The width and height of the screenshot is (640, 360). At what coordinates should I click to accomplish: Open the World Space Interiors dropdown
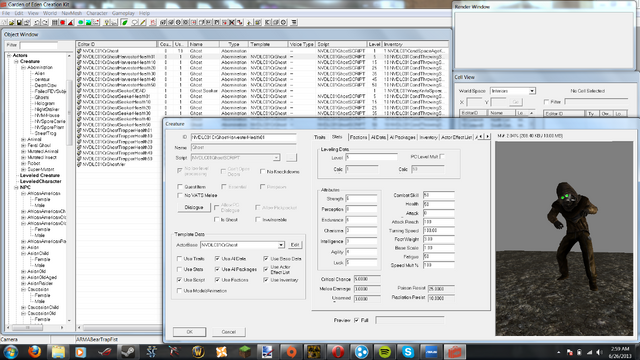532,91
